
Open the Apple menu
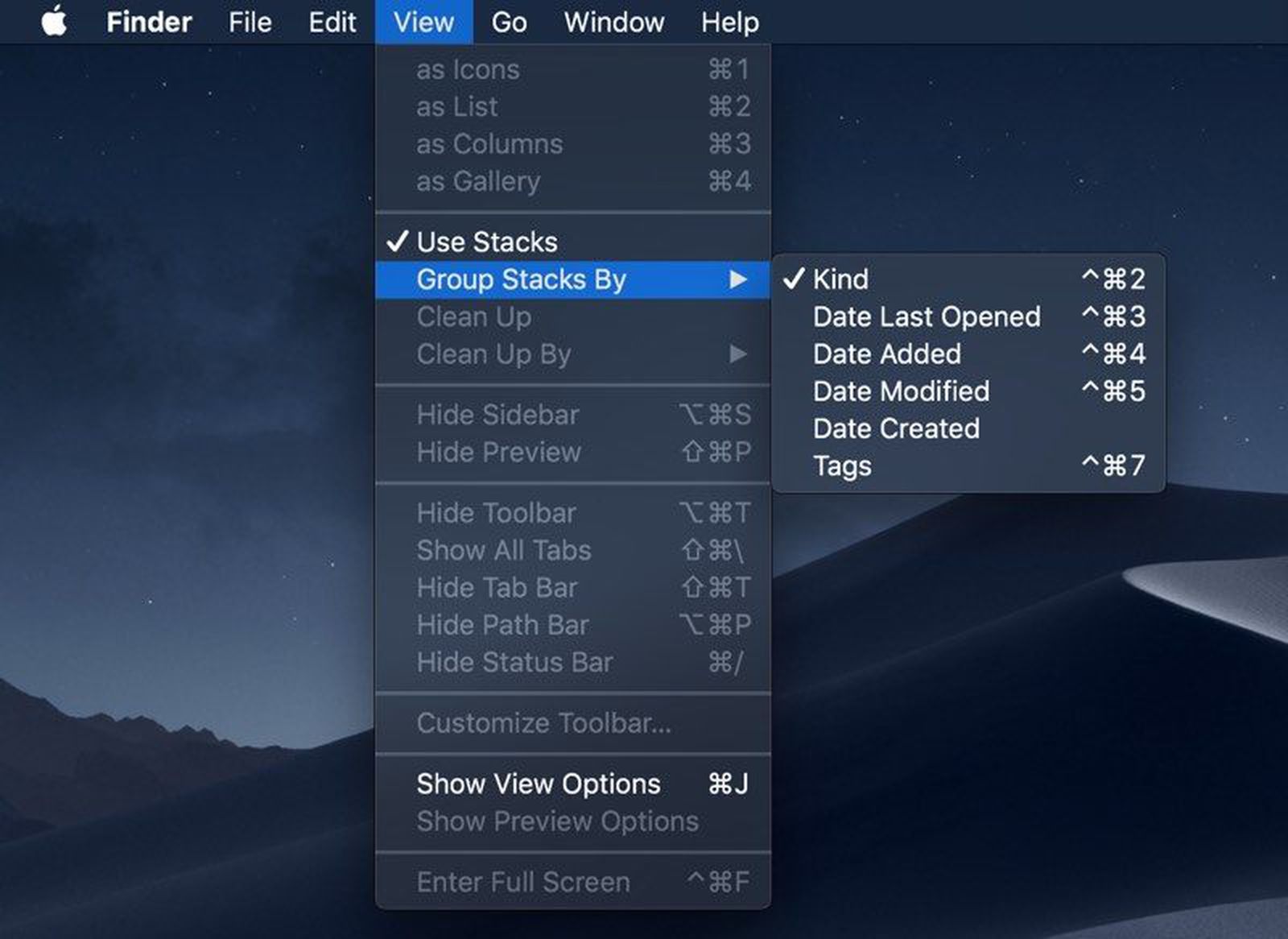[x=54, y=22]
